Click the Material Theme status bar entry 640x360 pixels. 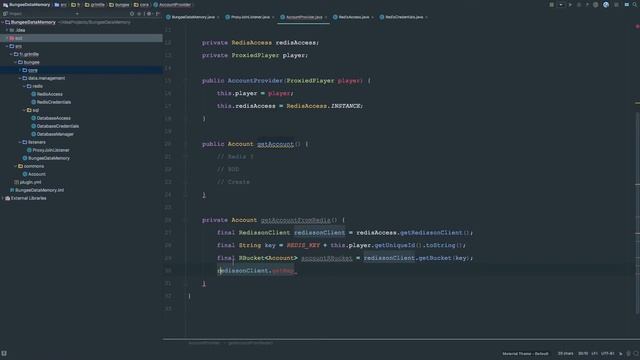pyautogui.click(x=525, y=353)
